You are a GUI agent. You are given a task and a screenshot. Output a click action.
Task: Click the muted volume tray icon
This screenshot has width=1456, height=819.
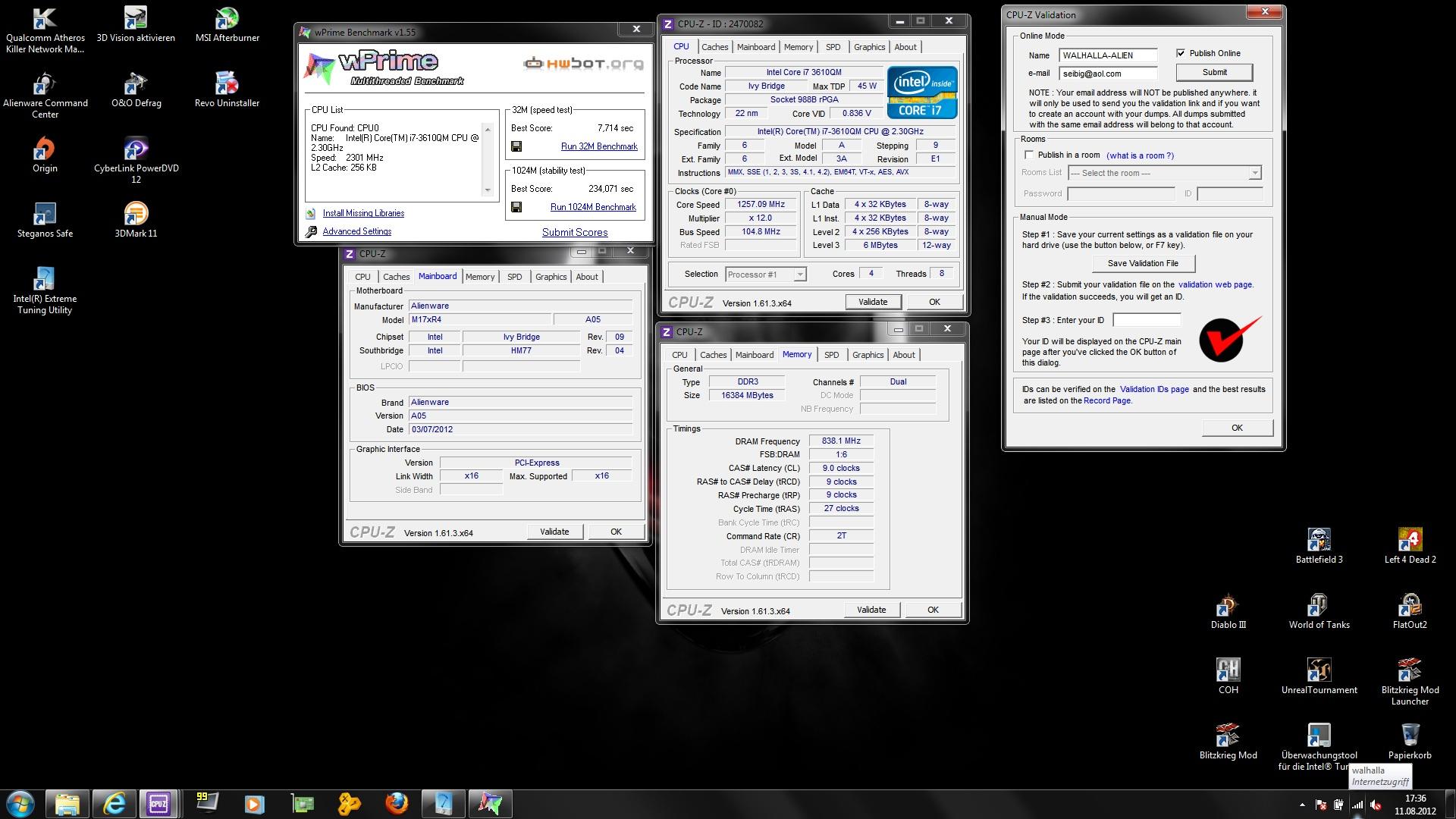(1376, 805)
